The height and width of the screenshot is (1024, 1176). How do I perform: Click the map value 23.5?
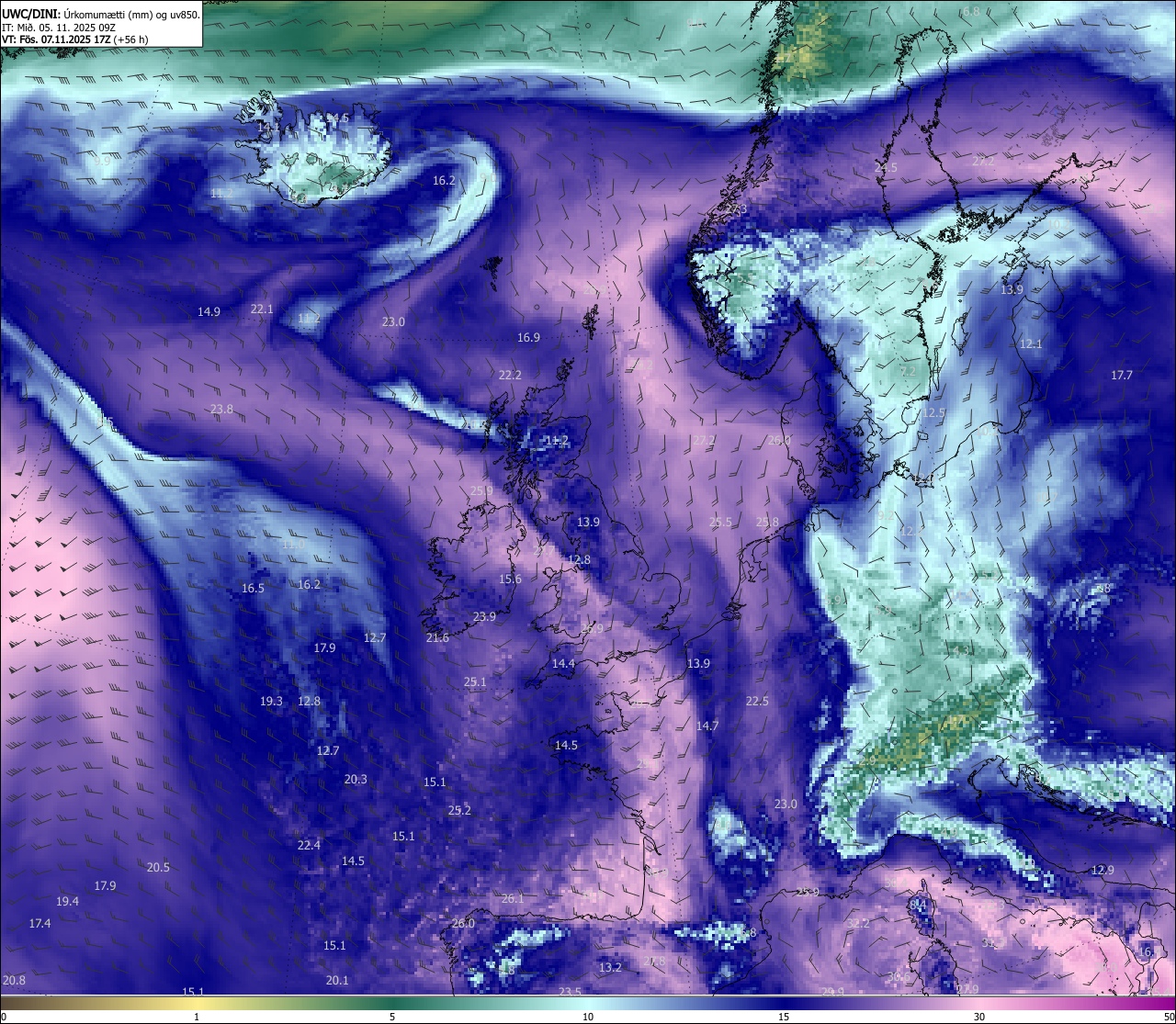570,992
